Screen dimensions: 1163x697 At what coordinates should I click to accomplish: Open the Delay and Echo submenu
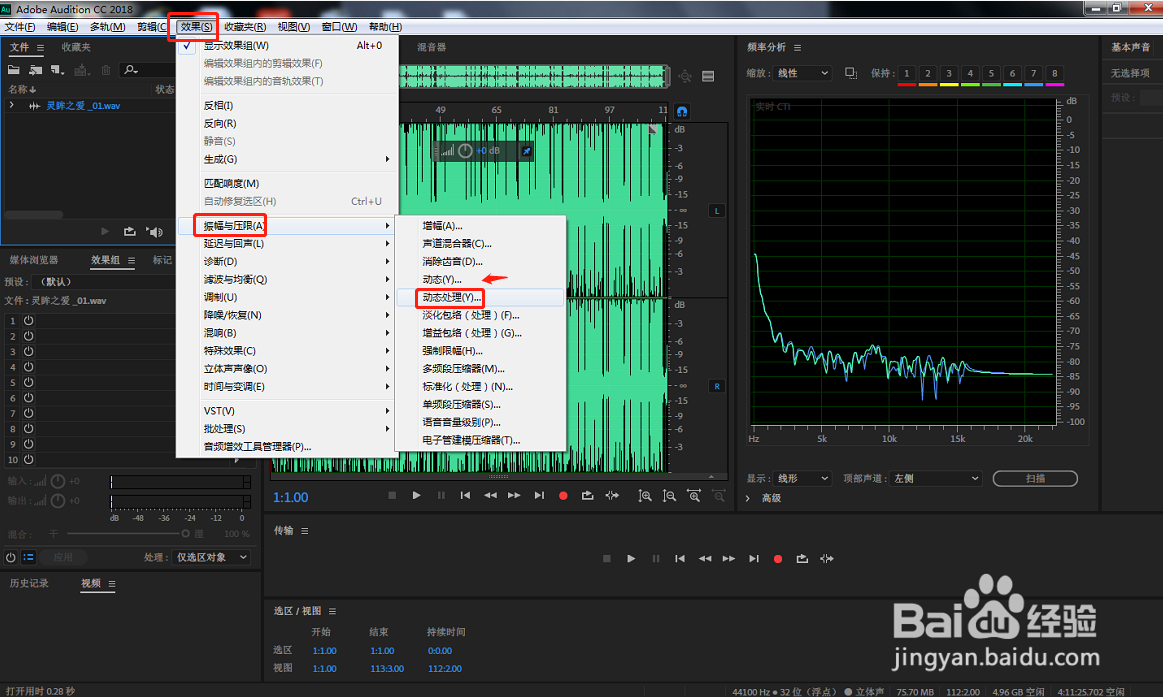[x=286, y=243]
